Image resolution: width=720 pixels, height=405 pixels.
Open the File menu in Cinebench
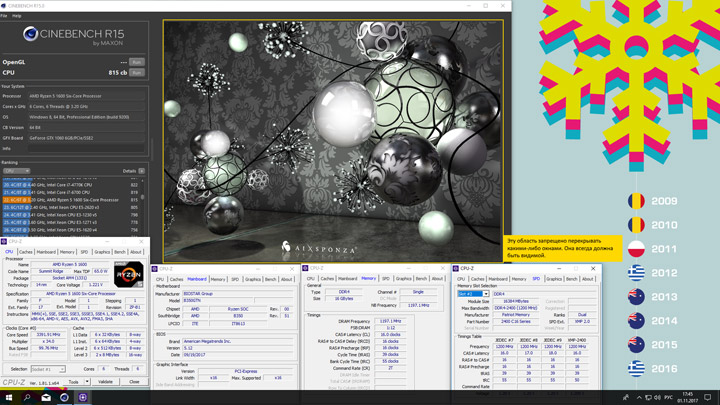point(5,16)
